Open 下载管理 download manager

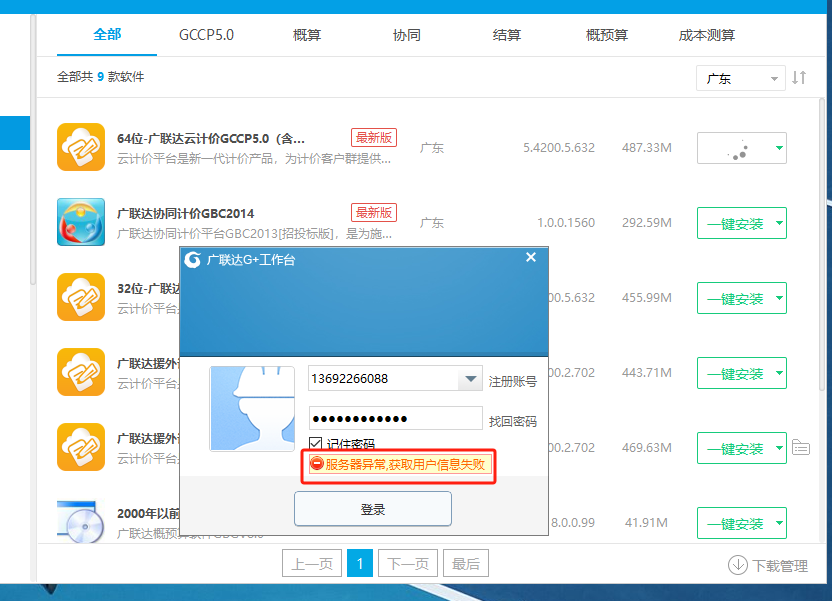768,565
